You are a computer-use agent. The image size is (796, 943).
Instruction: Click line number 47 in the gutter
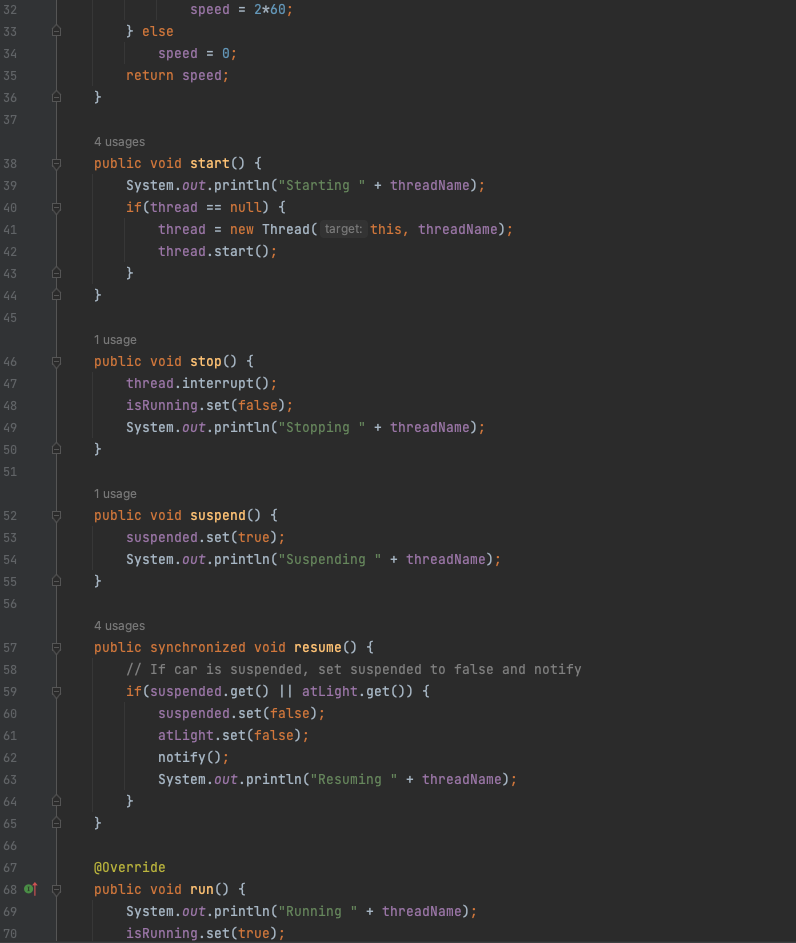point(10,383)
